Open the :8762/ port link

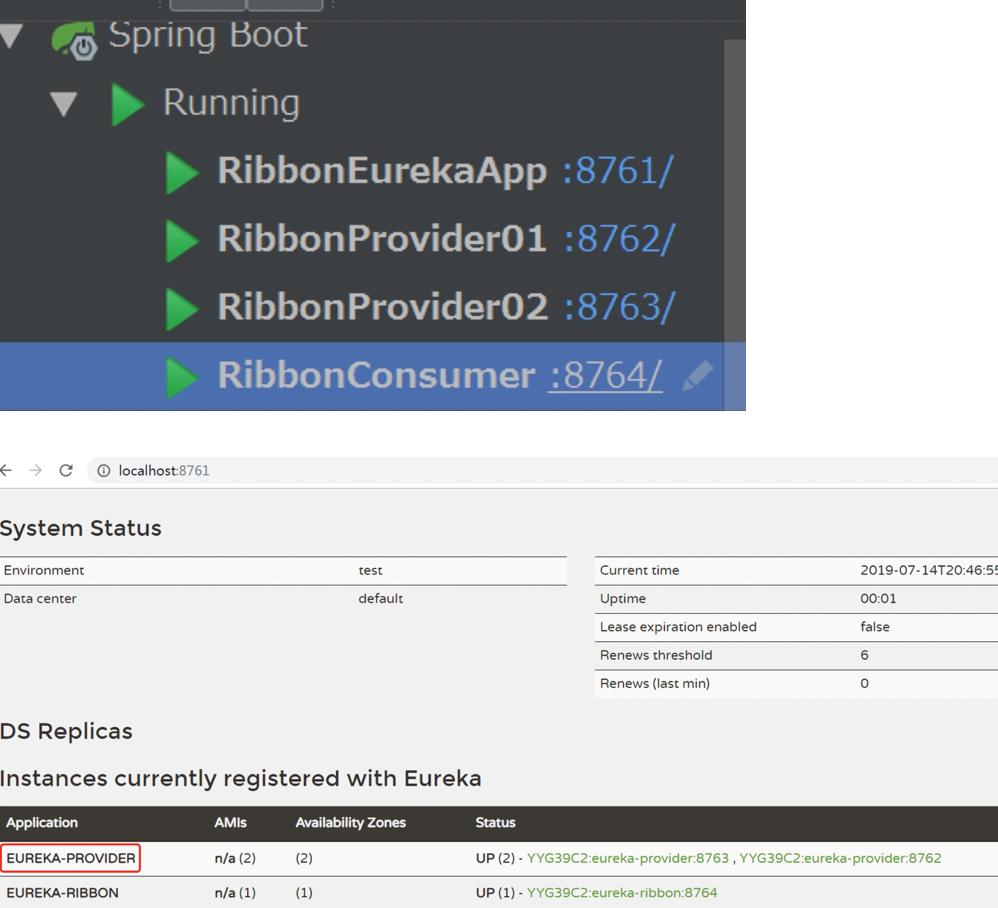(619, 239)
